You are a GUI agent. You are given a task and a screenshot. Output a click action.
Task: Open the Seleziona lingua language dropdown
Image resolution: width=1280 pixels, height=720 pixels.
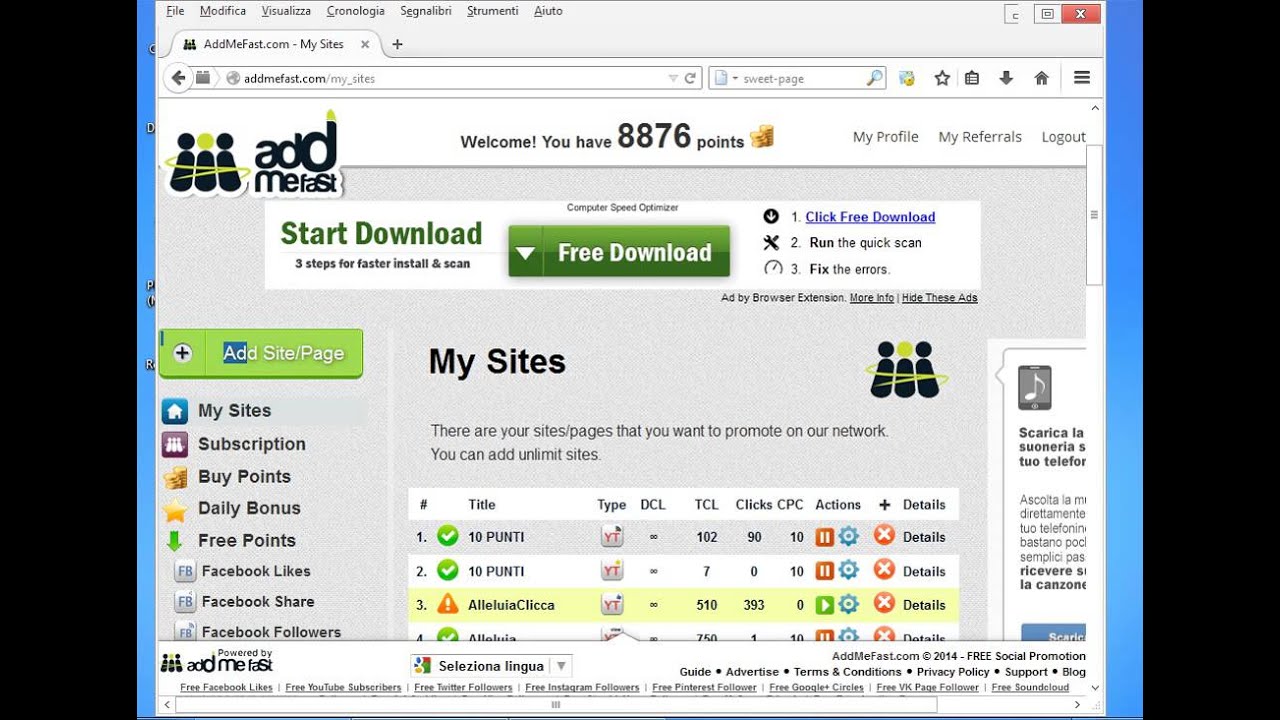click(491, 666)
